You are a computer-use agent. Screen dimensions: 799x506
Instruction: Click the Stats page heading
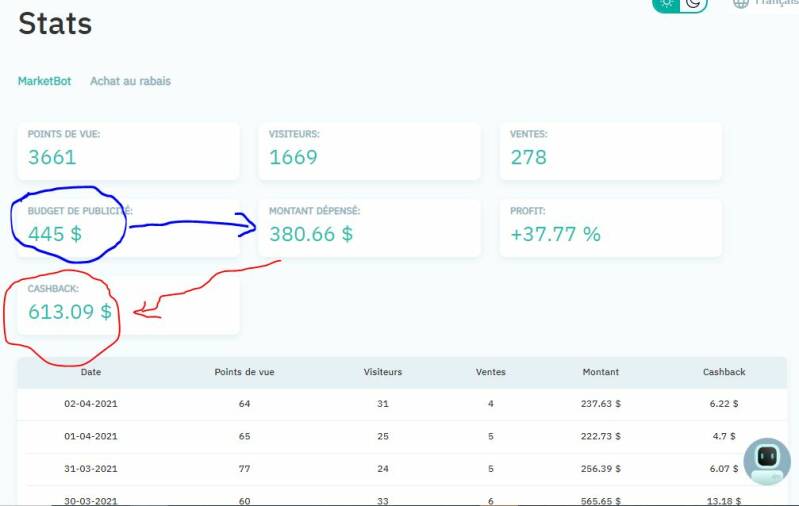point(55,23)
